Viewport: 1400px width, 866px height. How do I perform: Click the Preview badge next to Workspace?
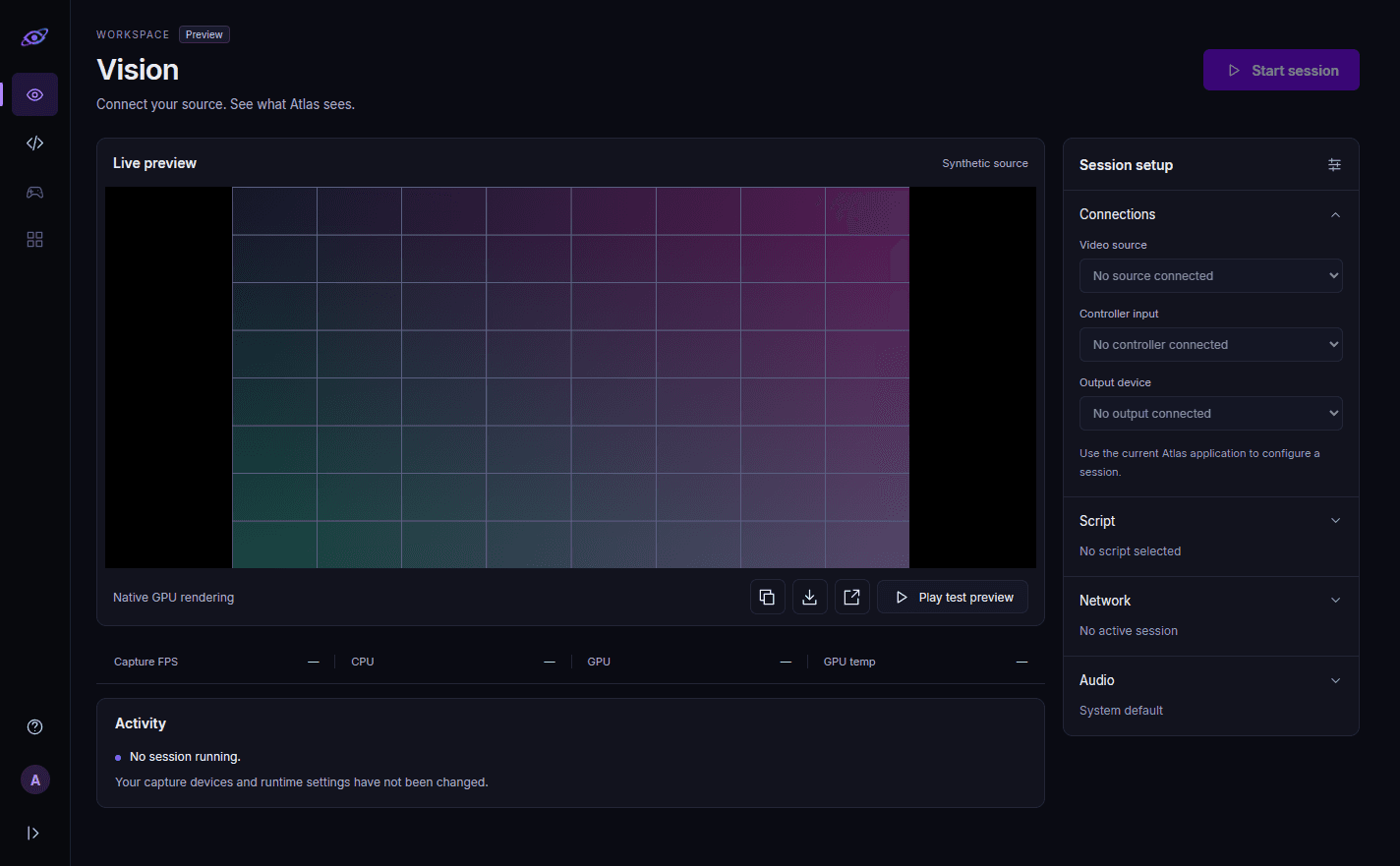204,34
